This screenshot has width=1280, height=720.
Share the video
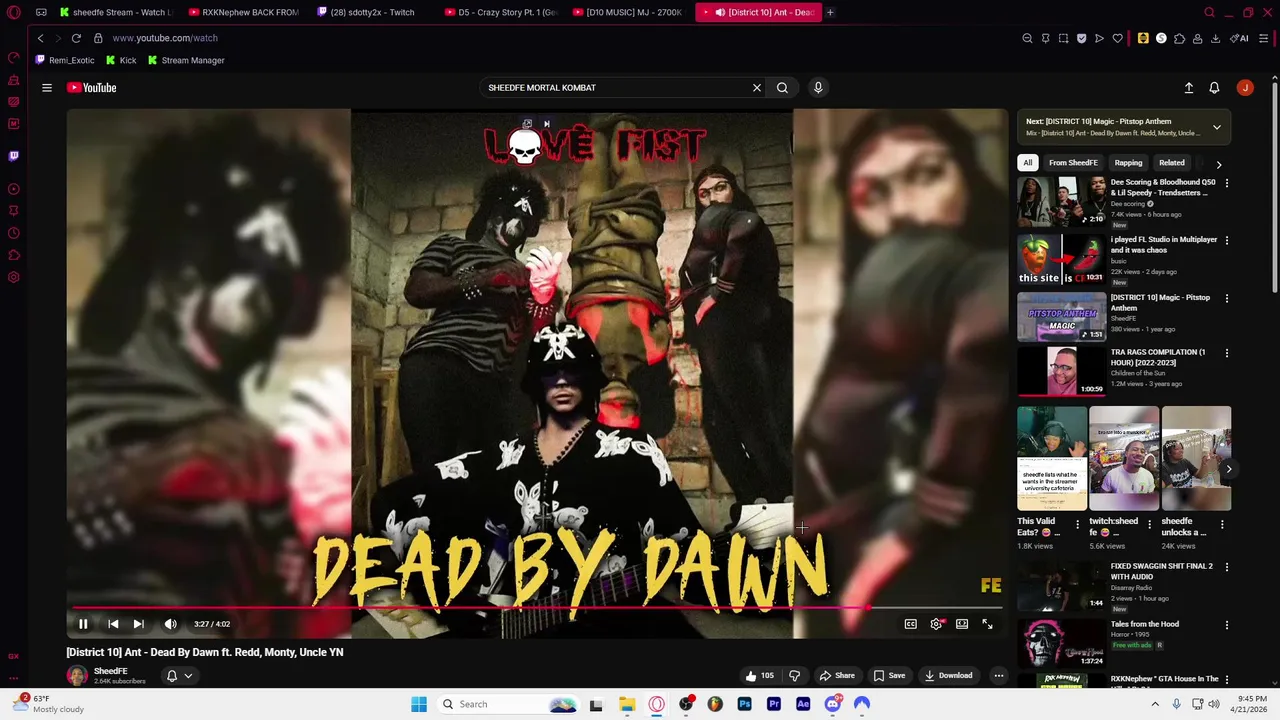tap(838, 676)
